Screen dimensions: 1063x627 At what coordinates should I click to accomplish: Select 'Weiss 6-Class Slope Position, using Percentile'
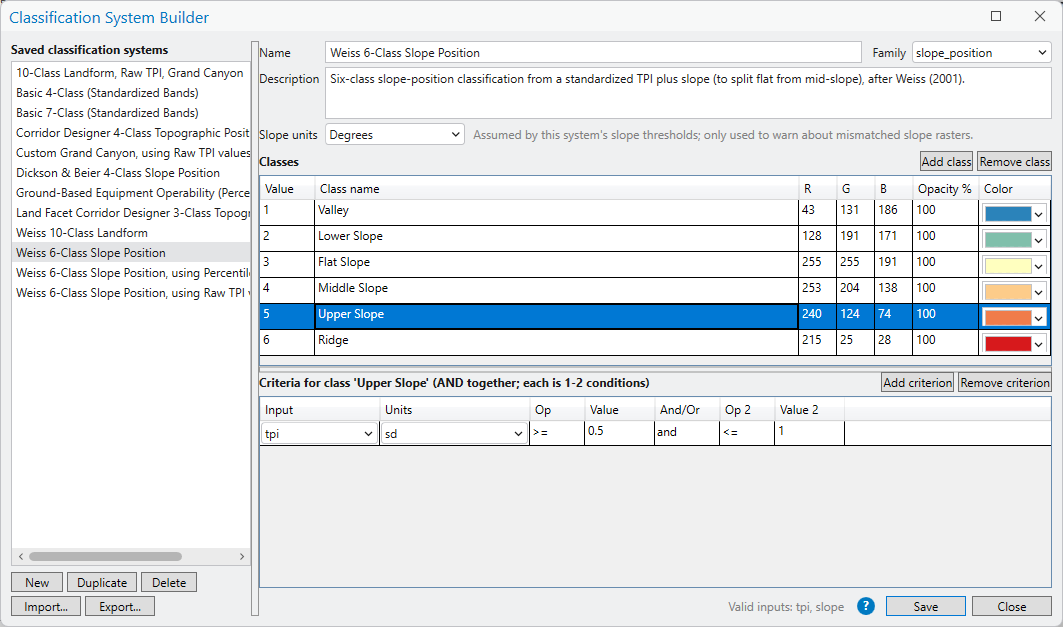coord(131,272)
